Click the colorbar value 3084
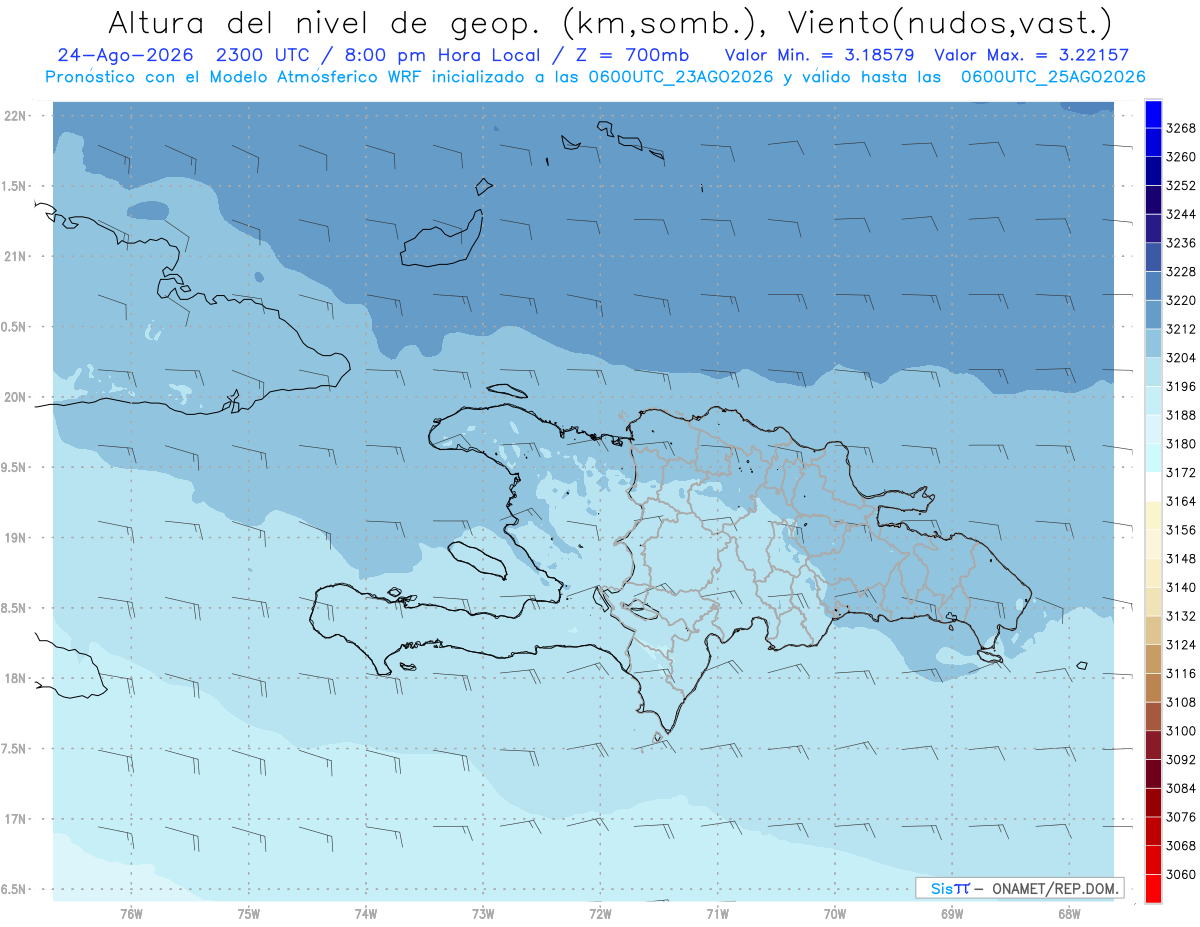This screenshot has width=1200, height=927. [x=1181, y=788]
